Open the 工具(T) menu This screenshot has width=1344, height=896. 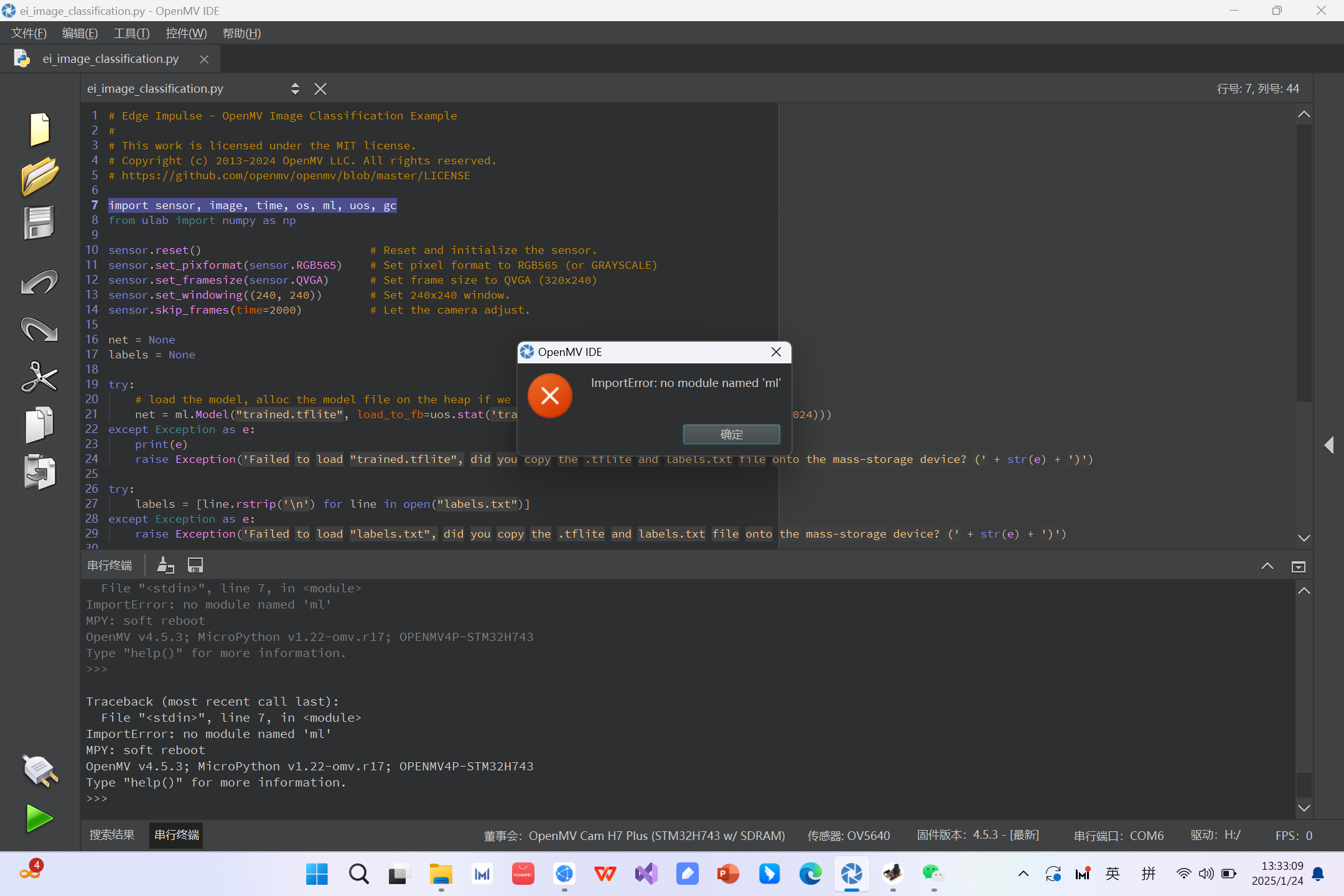click(x=131, y=33)
